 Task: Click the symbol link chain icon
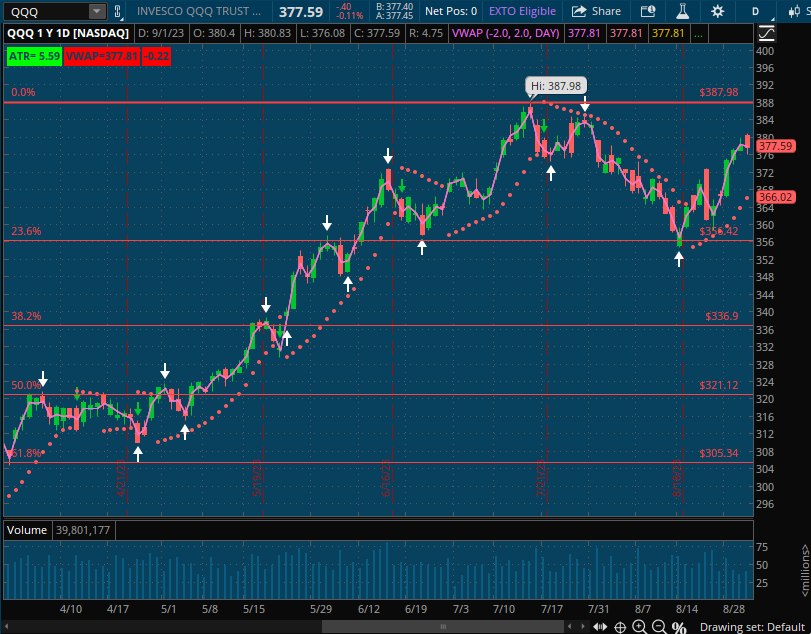coord(118,11)
